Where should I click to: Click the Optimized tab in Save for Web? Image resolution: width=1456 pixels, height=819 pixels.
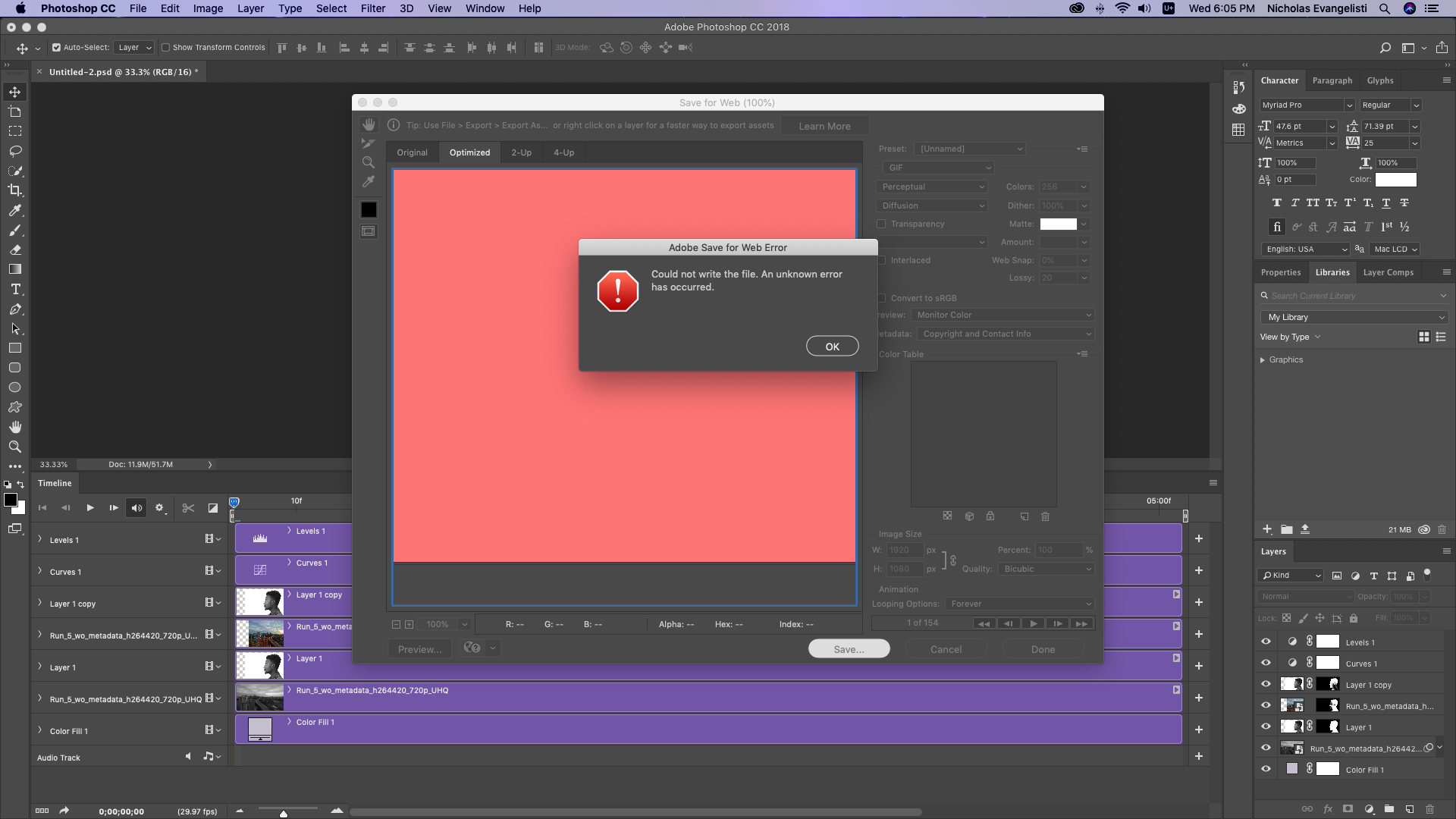pos(468,152)
